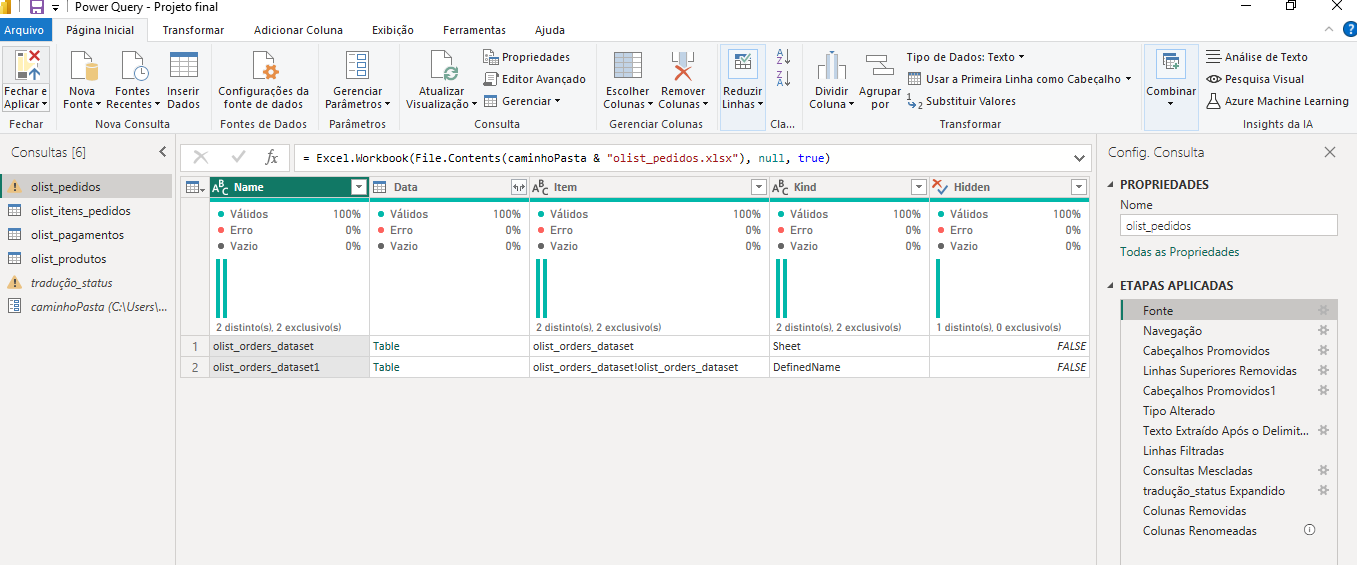
Task: Click the Todas as Propriedades link
Action: pyautogui.click(x=1180, y=252)
